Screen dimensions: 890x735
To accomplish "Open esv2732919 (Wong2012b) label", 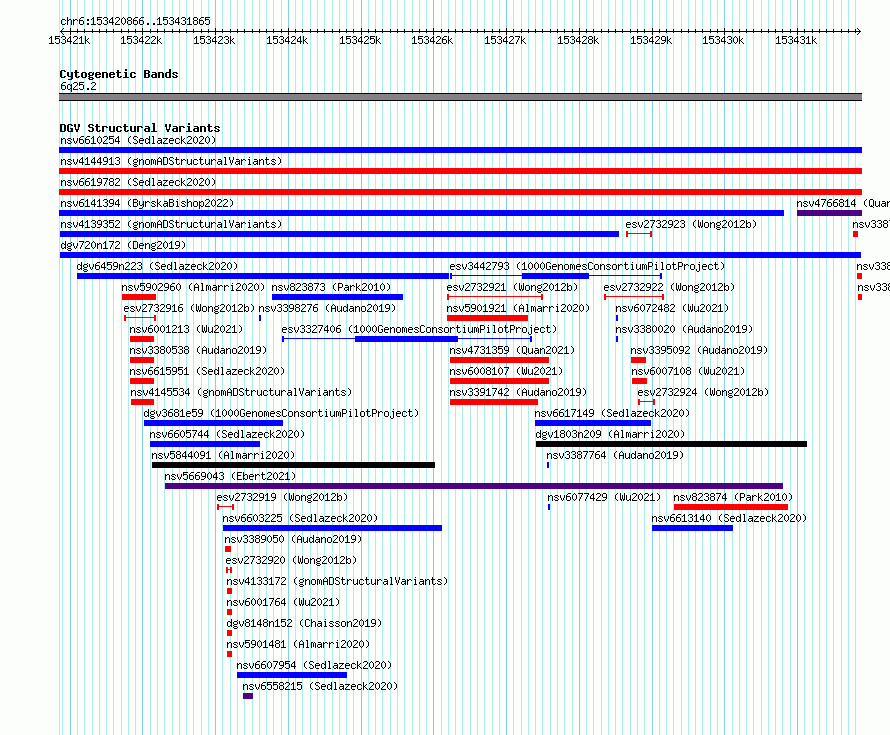I will tap(282, 497).
